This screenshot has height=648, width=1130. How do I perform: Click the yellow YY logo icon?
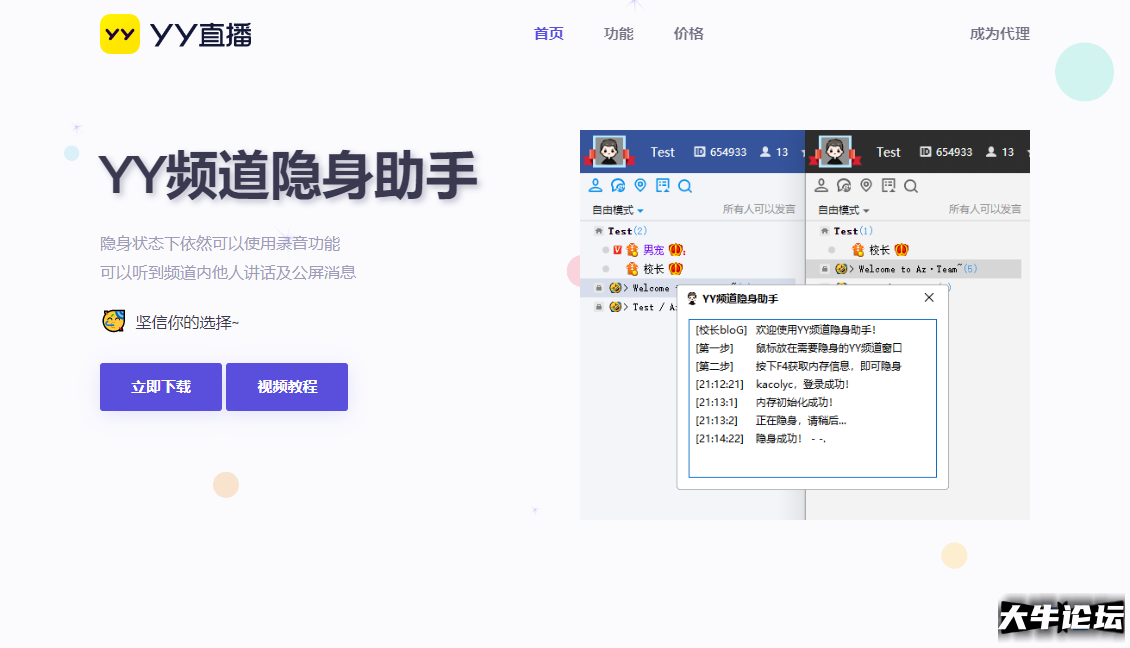pos(120,34)
